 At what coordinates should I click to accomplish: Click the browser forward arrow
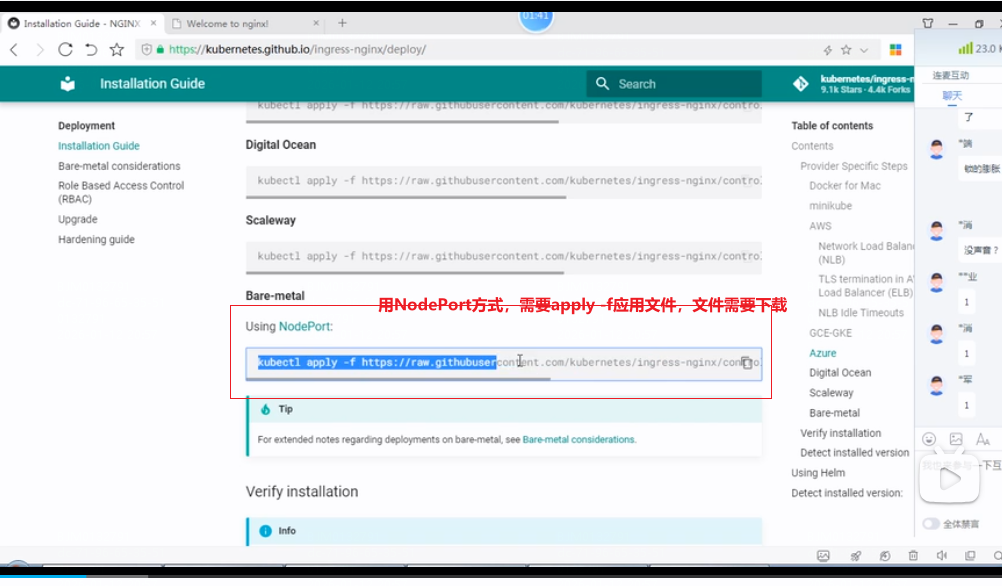tap(40, 50)
